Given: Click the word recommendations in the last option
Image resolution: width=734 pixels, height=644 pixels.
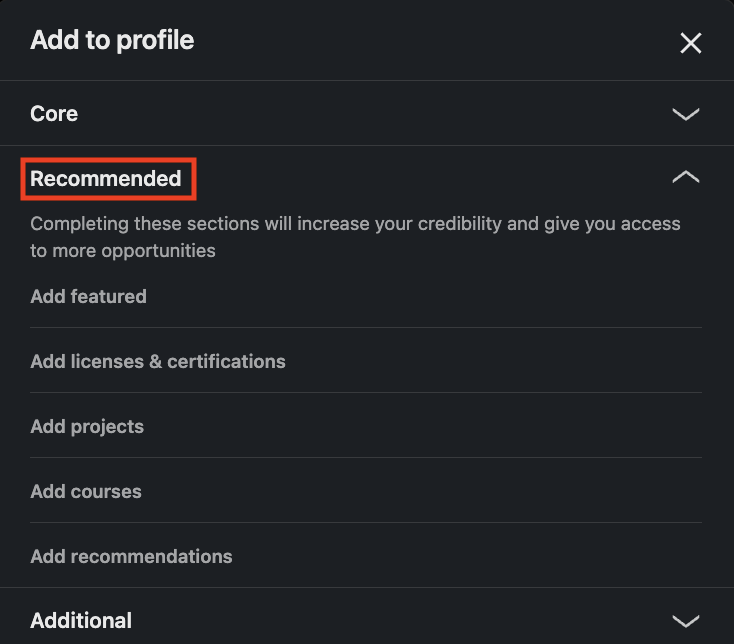Looking at the screenshot, I should pos(151,556).
